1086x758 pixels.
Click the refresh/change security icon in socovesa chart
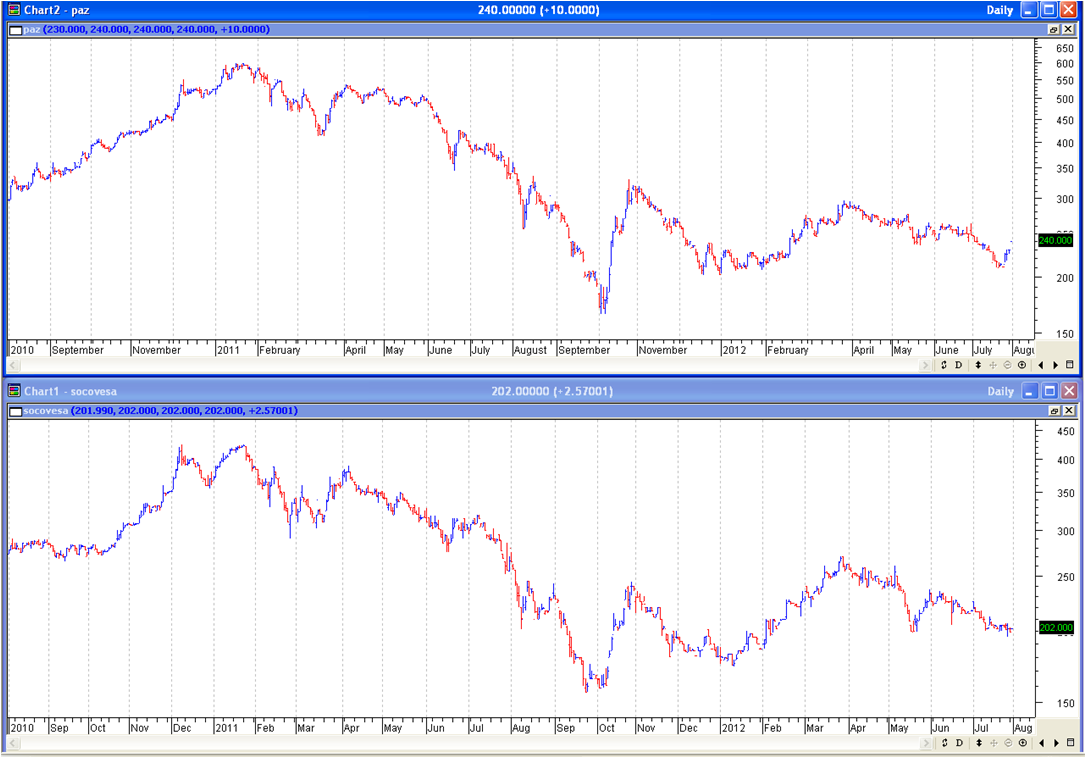pos(943,743)
